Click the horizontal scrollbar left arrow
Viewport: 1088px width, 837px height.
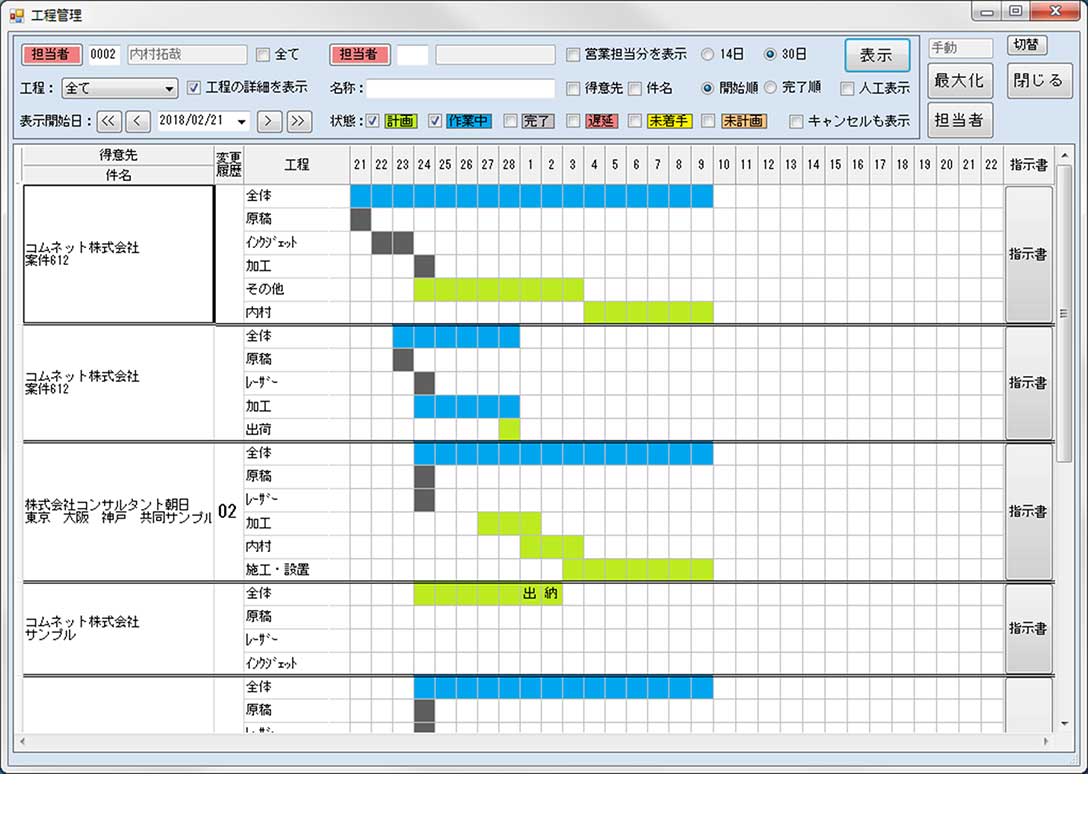point(23,742)
